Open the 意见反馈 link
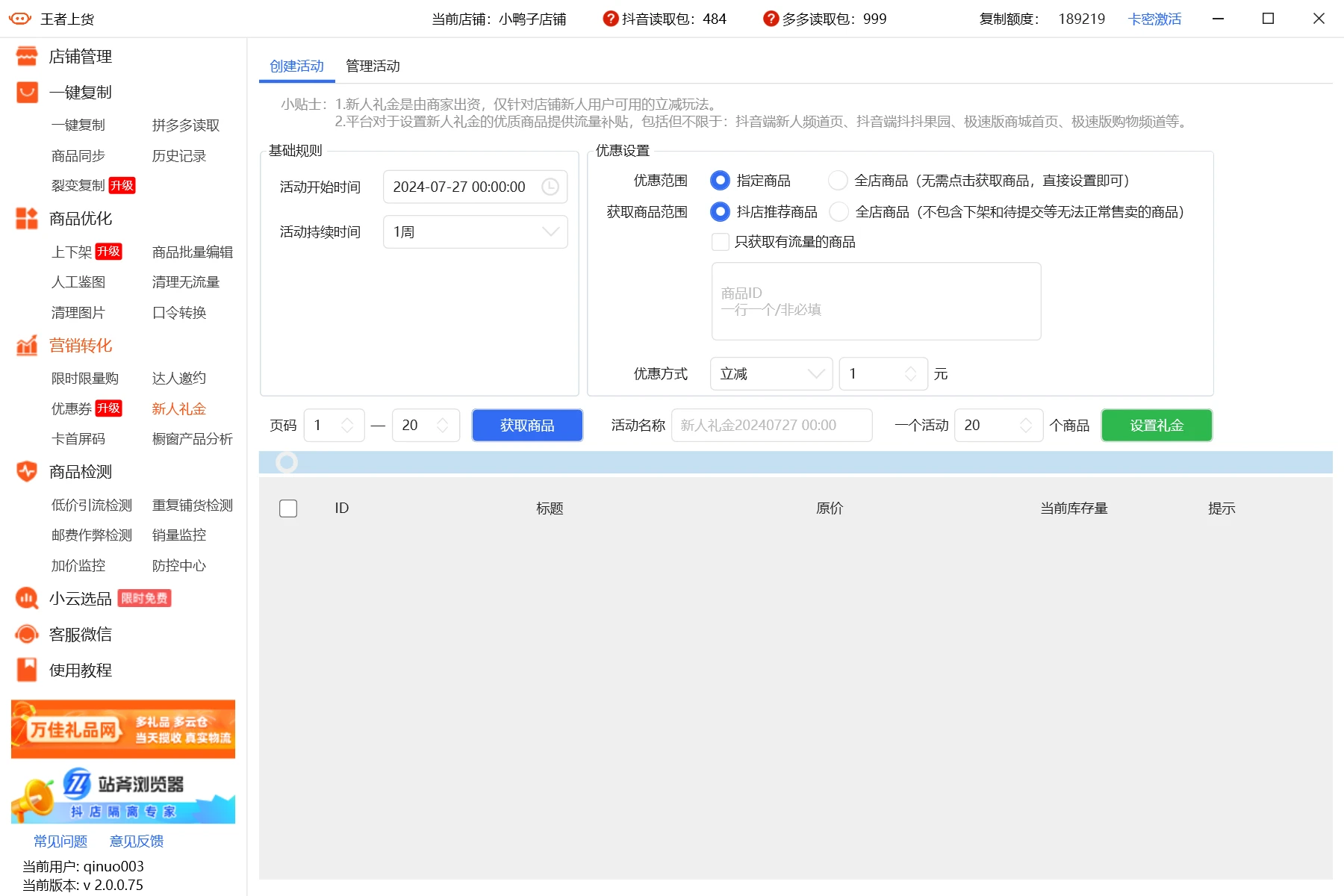The width and height of the screenshot is (1344, 896). 137,841
